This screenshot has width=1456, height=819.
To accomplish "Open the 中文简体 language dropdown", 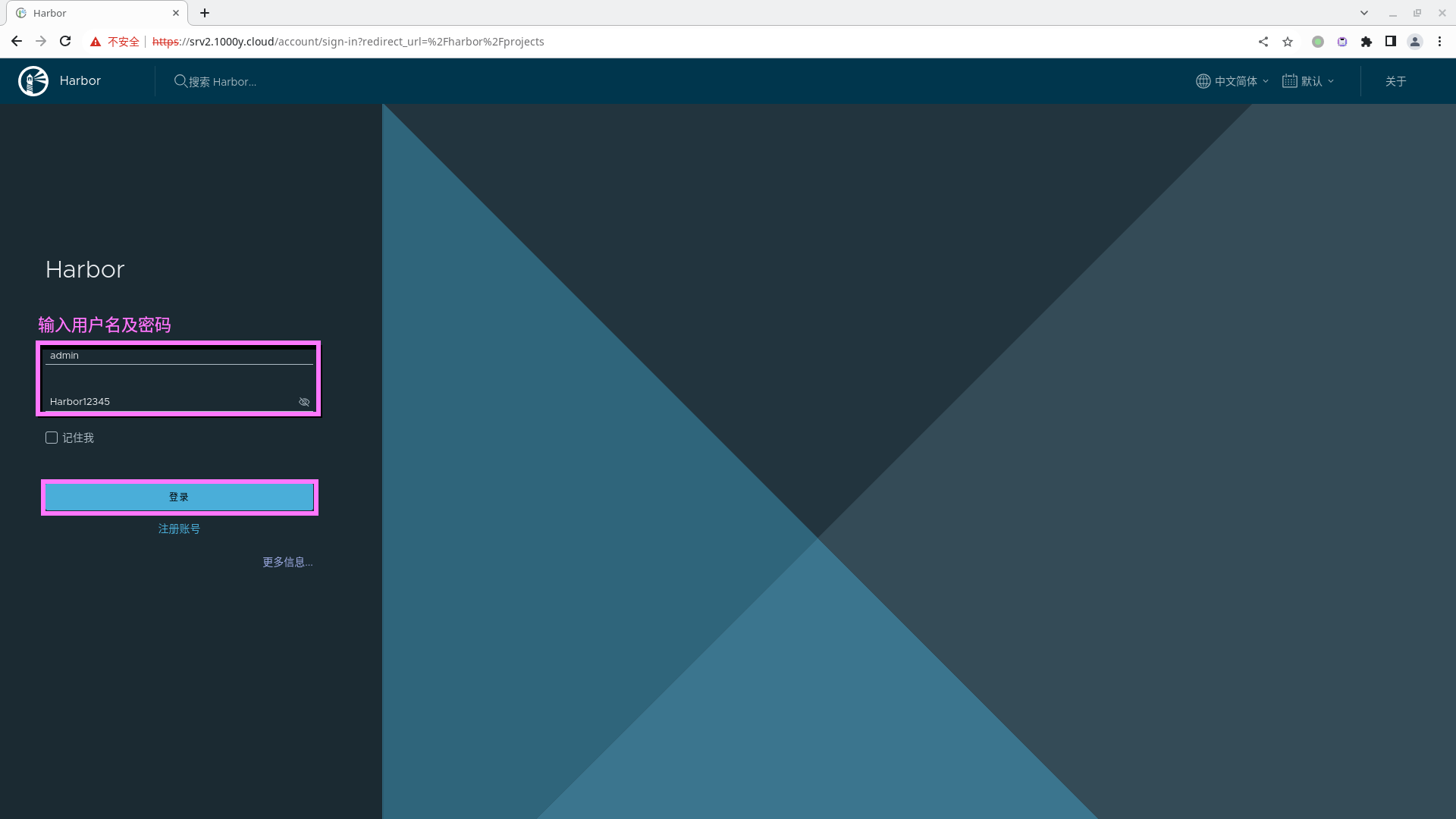I will [1232, 81].
